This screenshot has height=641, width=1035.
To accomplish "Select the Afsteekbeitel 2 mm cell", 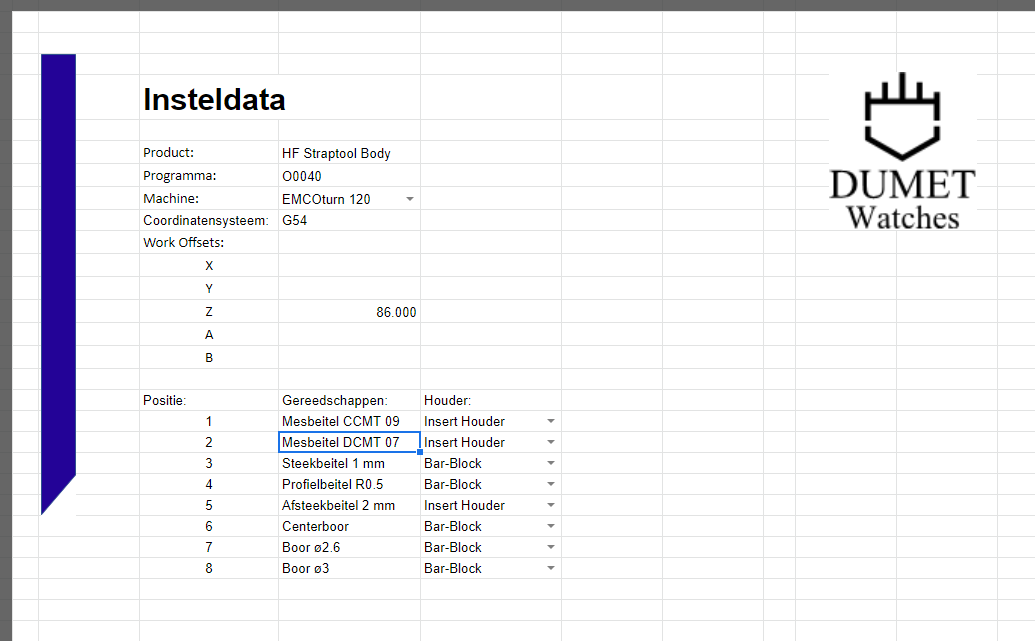I will click(349, 505).
